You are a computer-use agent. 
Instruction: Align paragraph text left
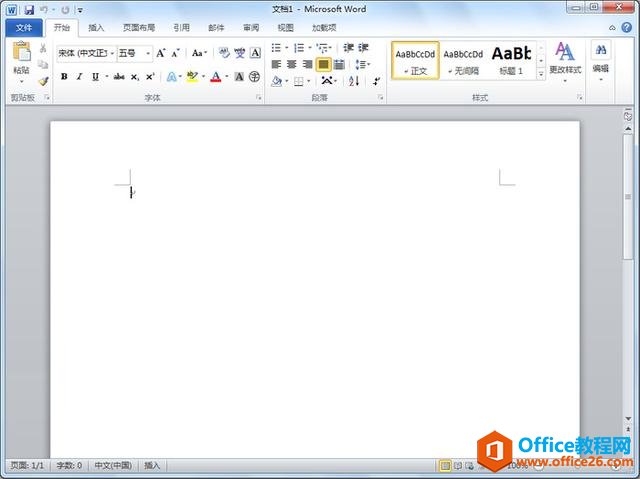(276, 64)
